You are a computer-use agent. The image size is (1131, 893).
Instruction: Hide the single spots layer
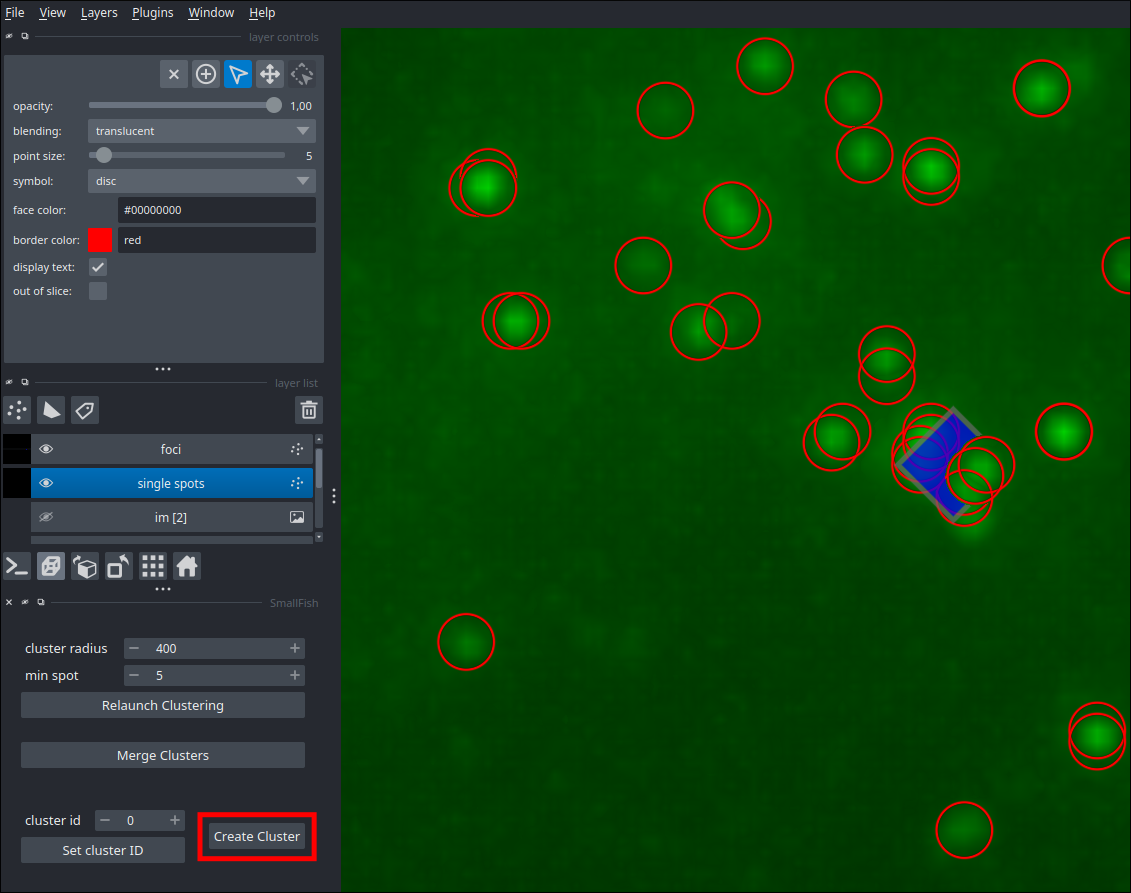tap(46, 483)
